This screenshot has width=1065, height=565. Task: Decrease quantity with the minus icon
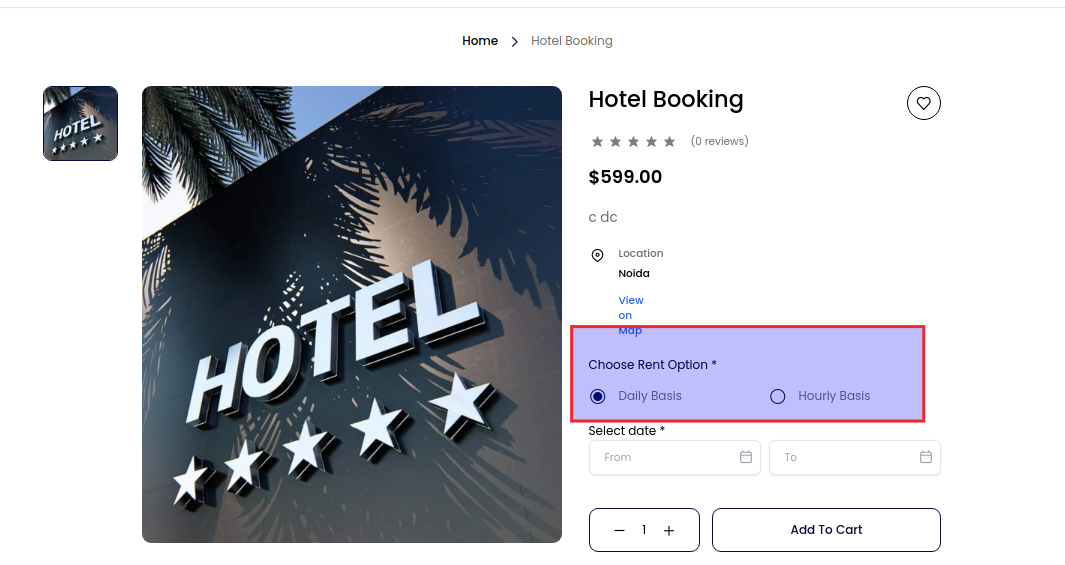click(x=620, y=530)
